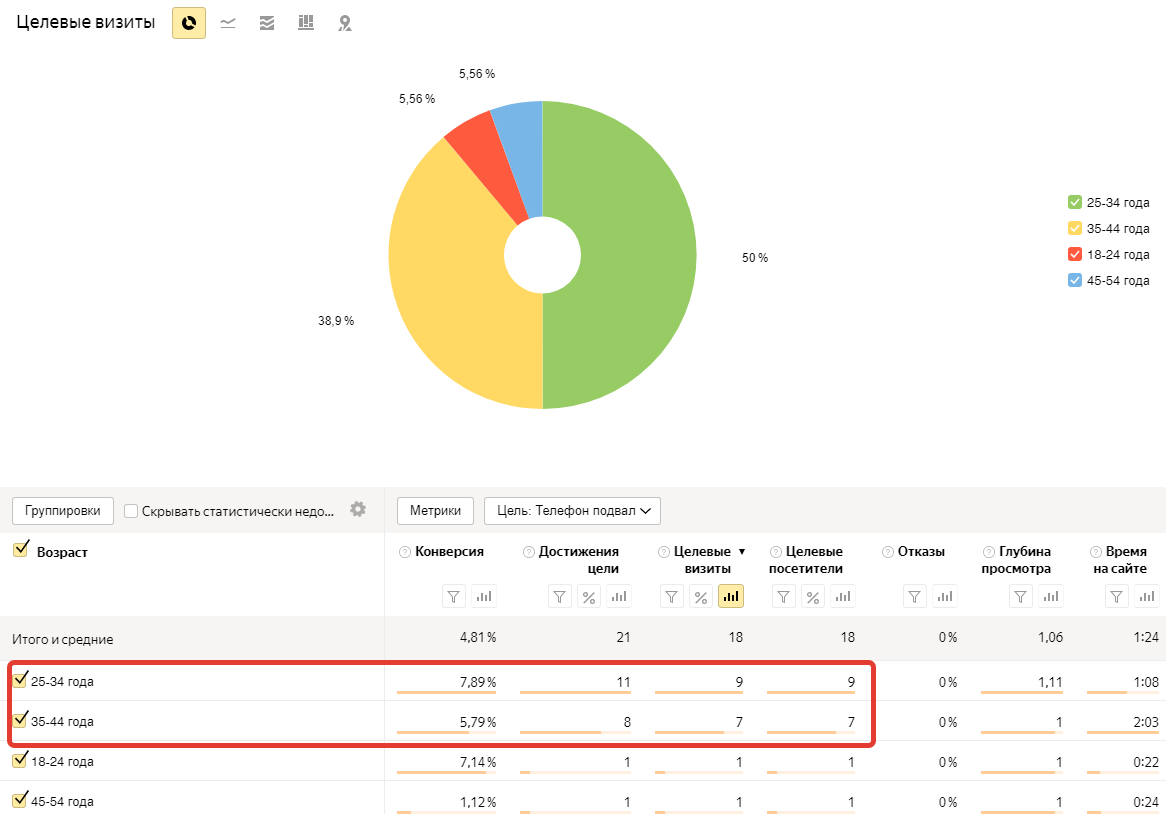Click conversion value 7,89 %

point(477,682)
